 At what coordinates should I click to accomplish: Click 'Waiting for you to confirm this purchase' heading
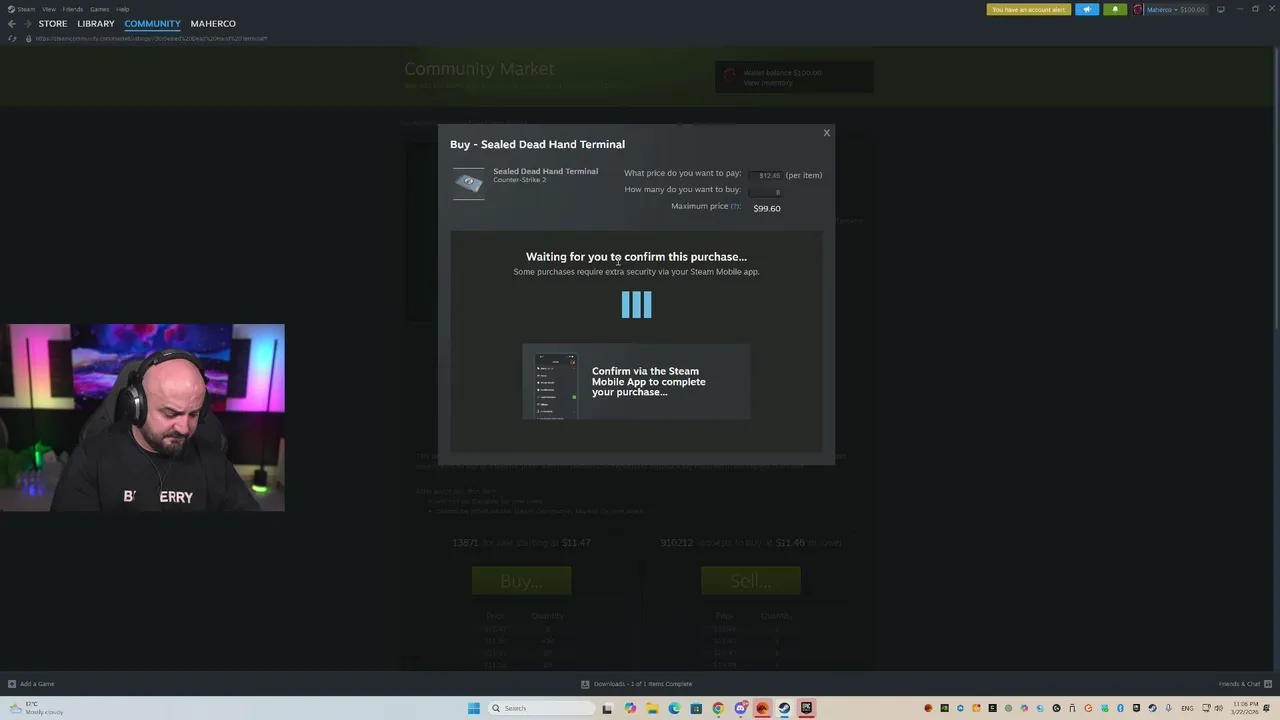[x=636, y=257]
